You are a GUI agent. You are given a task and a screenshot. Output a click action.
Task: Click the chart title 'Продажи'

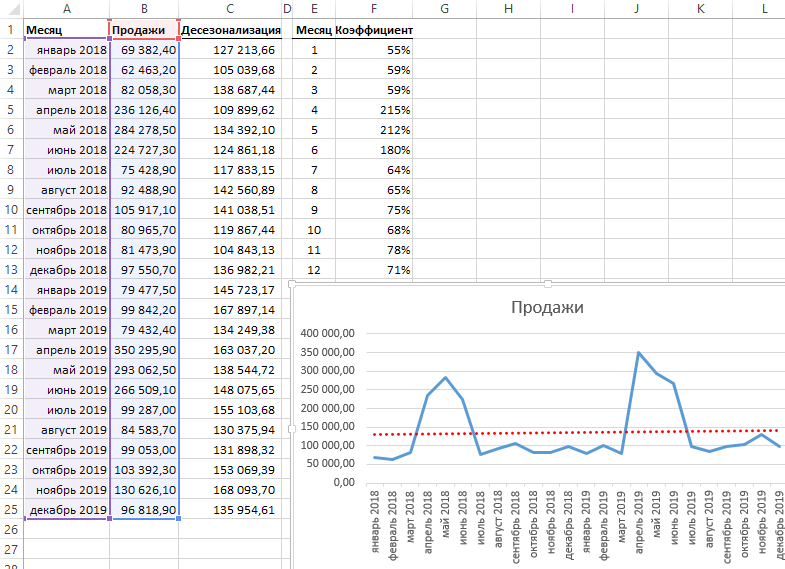point(547,307)
